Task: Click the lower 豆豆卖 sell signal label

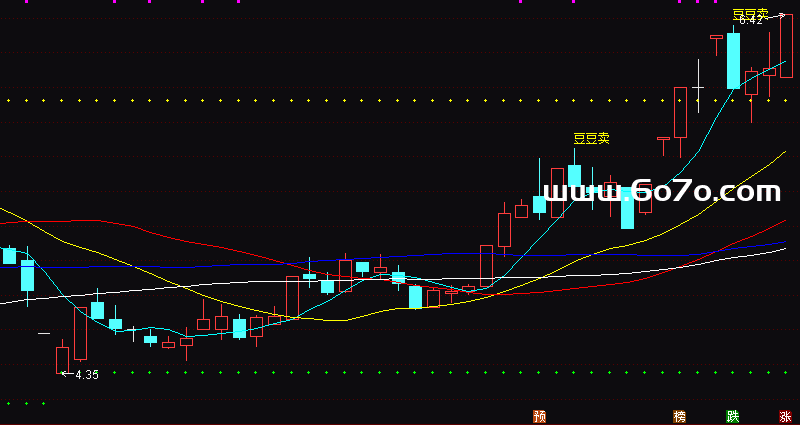Action: click(591, 139)
